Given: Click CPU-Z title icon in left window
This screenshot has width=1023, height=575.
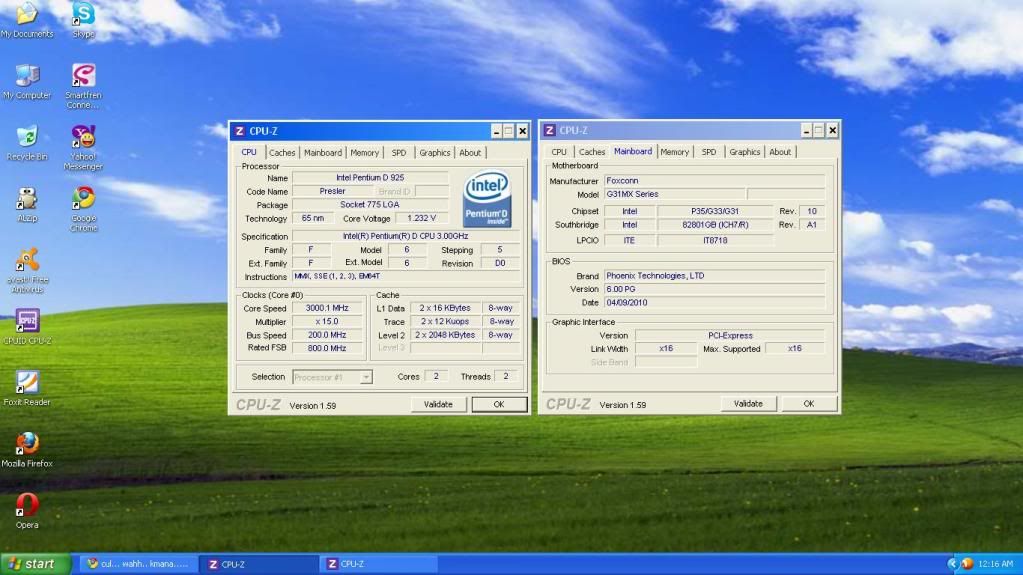Looking at the screenshot, I should 239,131.
